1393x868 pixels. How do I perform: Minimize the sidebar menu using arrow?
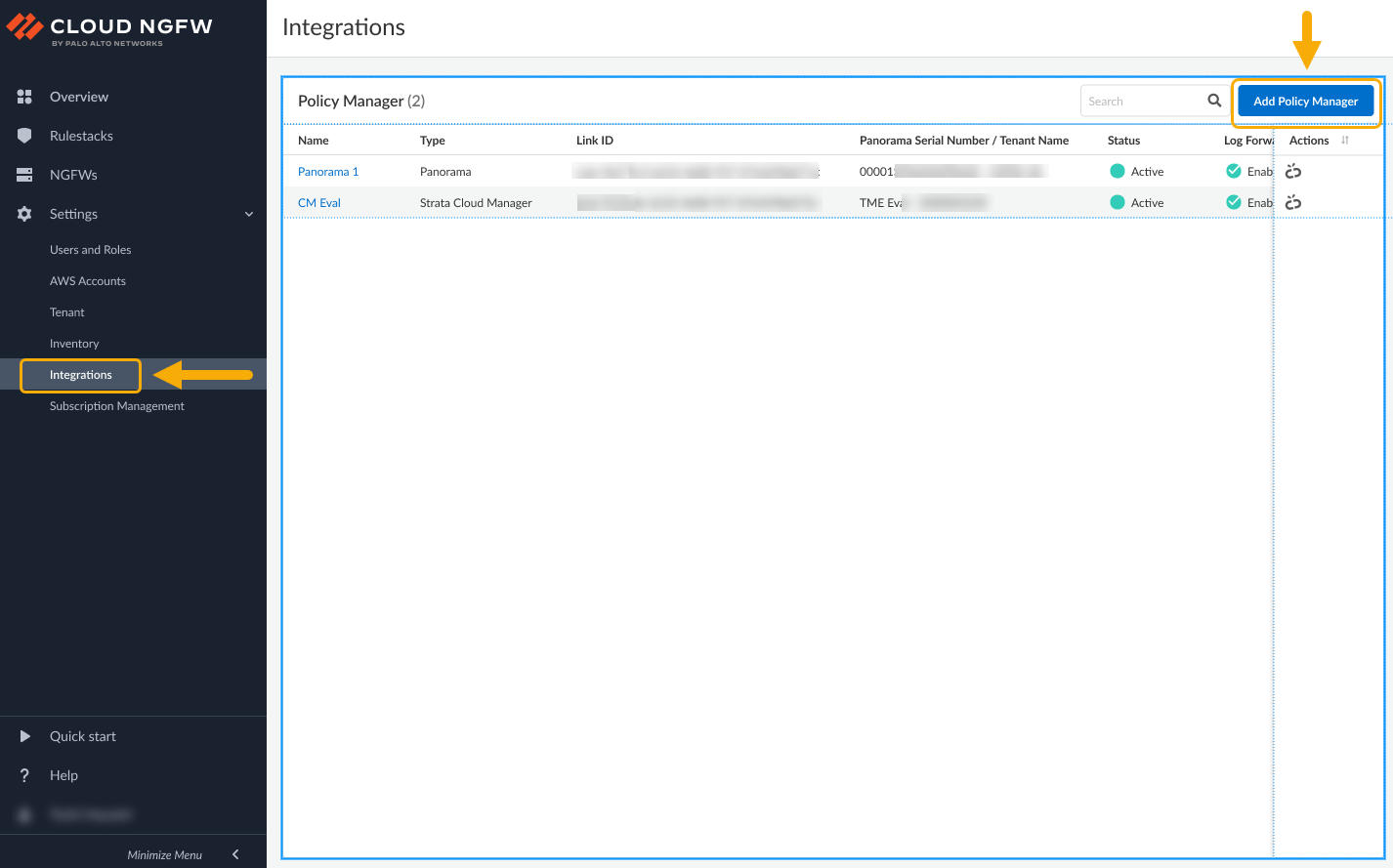[235, 854]
